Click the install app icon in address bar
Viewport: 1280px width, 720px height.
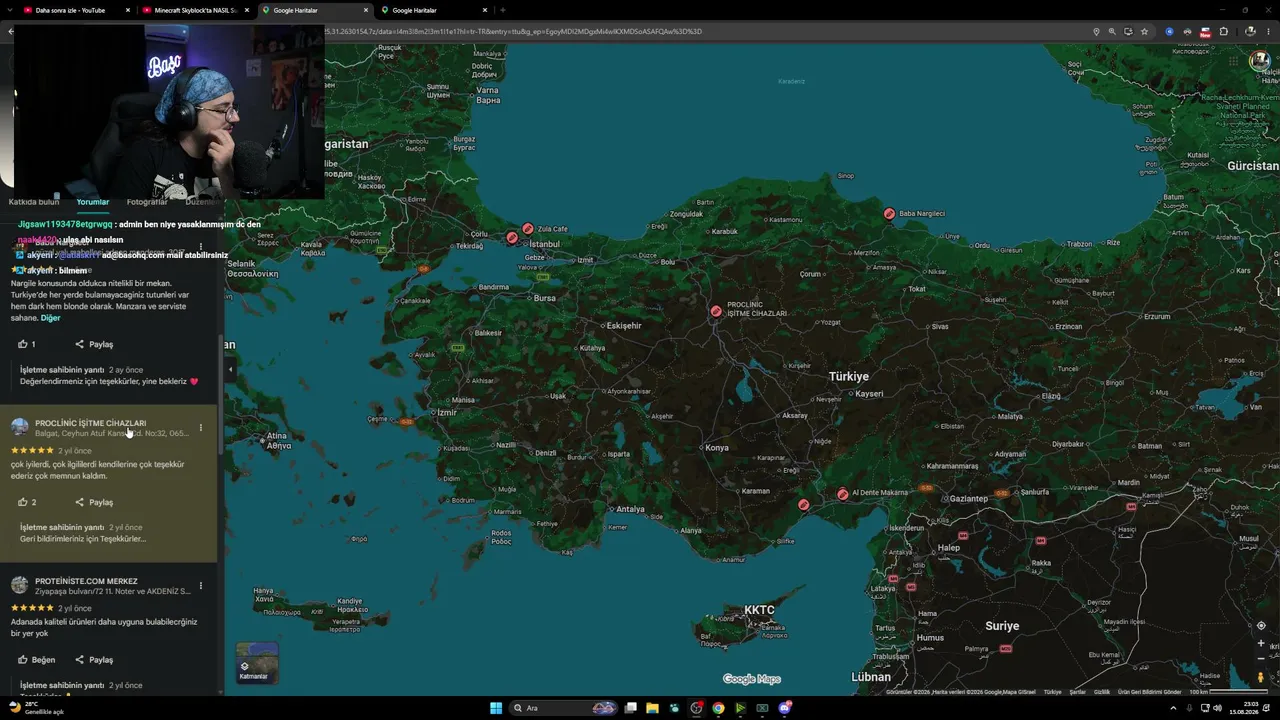[1128, 31]
